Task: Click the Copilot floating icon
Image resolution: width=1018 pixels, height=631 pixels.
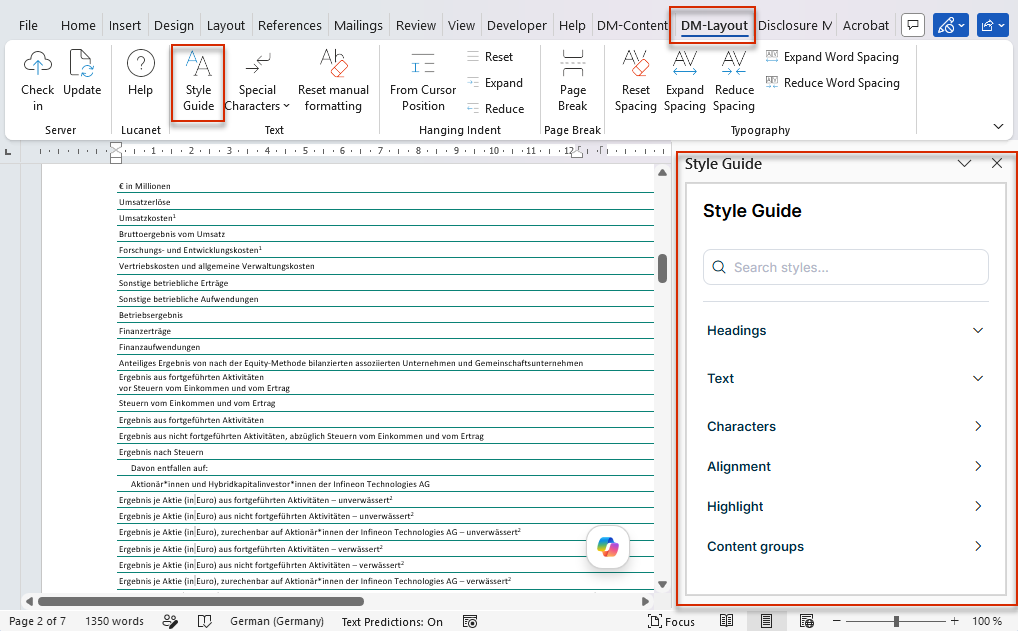Action: 608,547
